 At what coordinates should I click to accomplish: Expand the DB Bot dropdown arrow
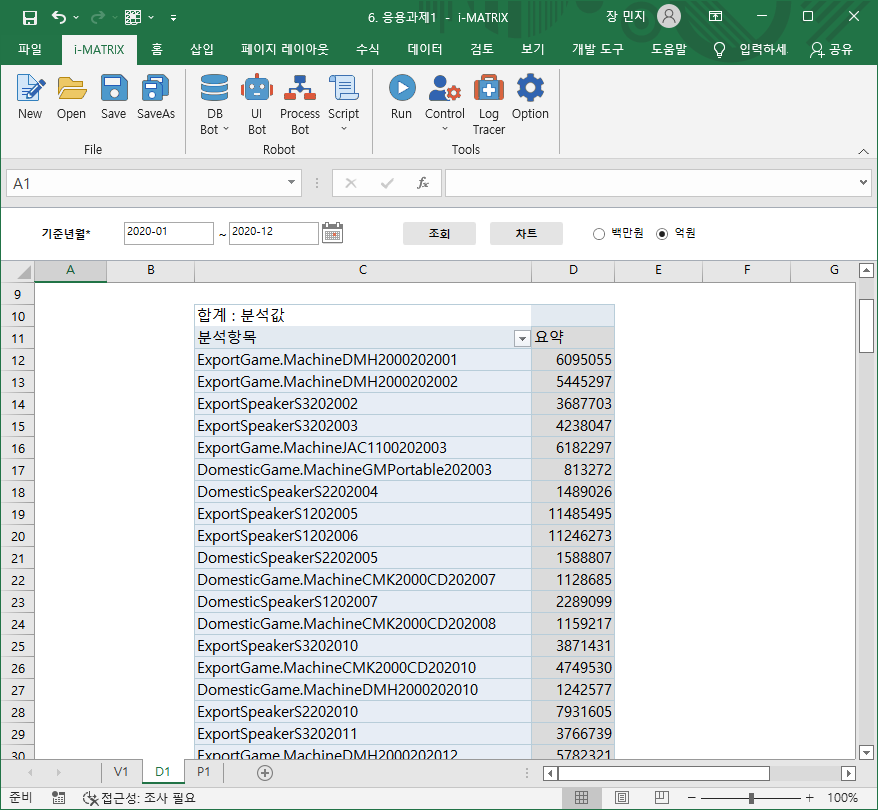(x=226, y=129)
